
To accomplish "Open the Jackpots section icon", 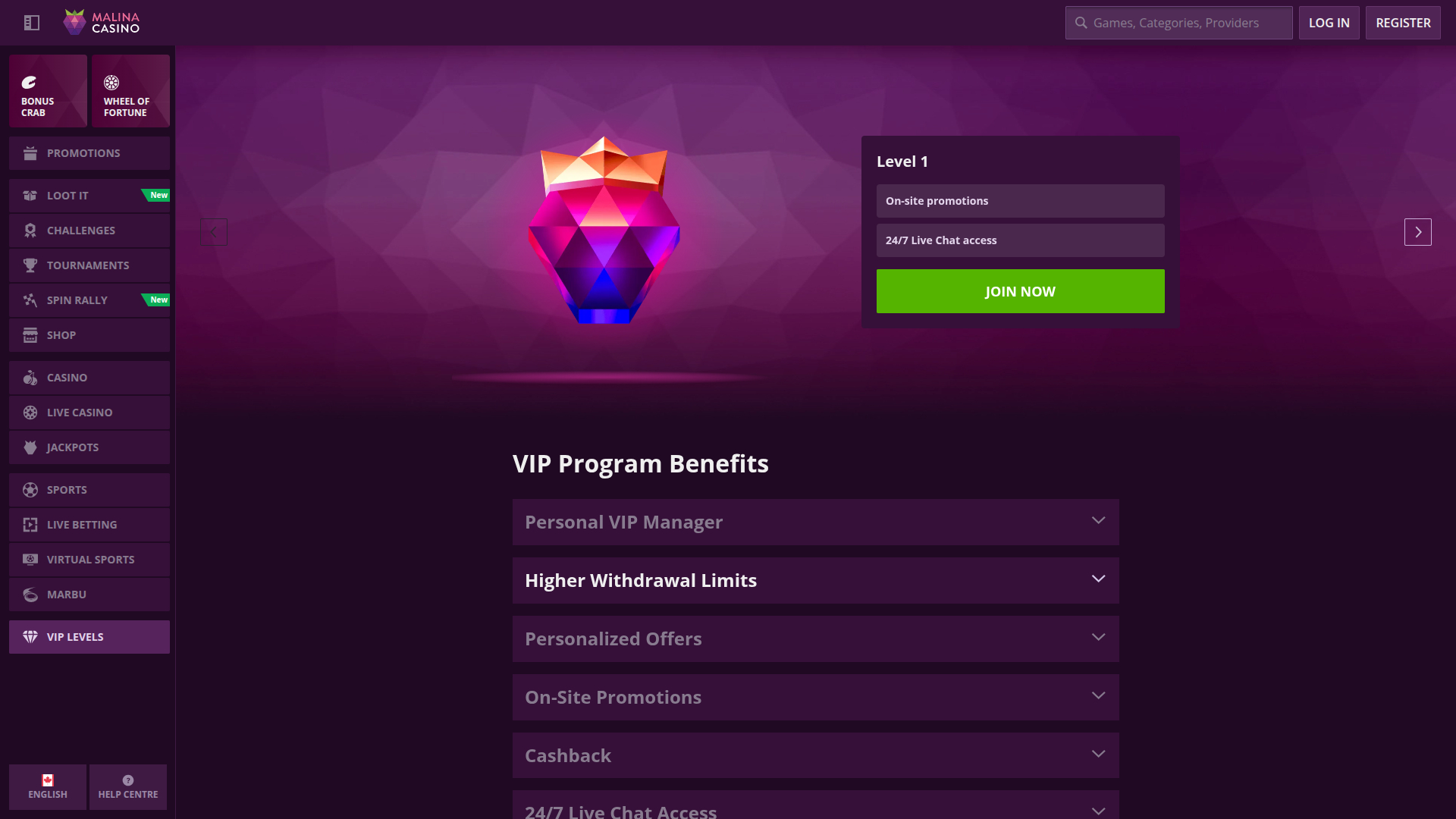I will pyautogui.click(x=30, y=447).
